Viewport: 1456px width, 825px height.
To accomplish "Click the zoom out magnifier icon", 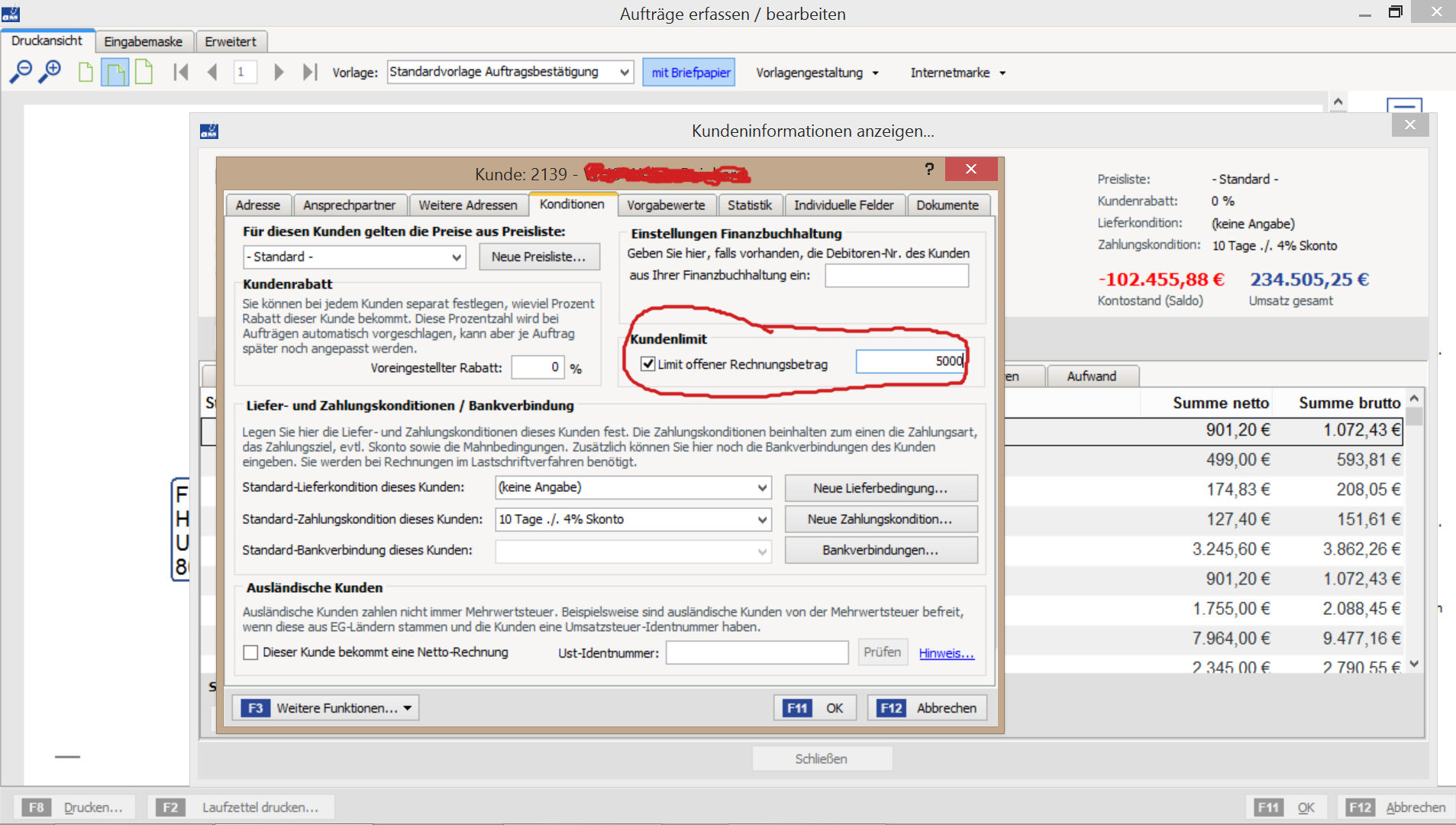I will point(21,72).
